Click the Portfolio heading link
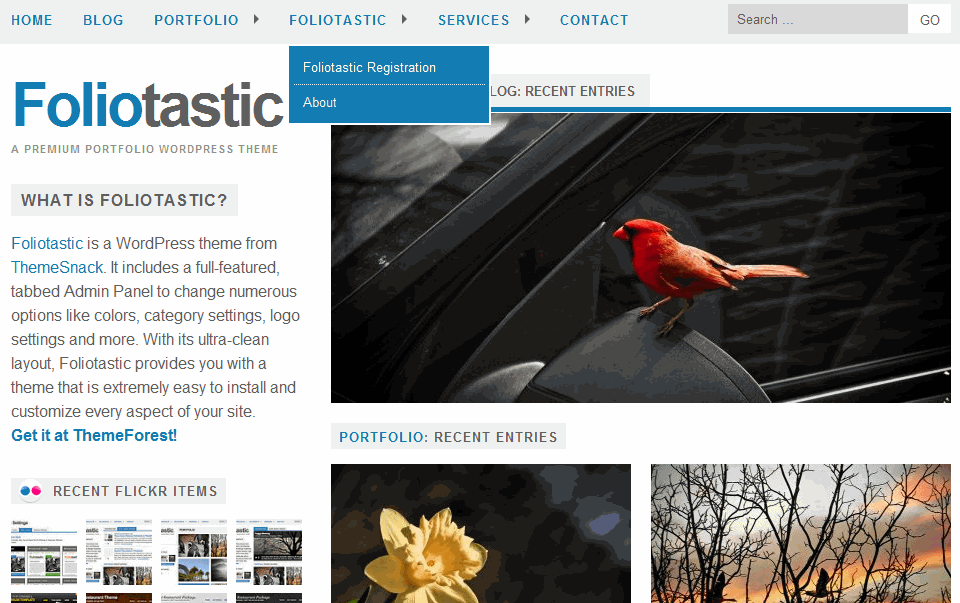 point(381,437)
